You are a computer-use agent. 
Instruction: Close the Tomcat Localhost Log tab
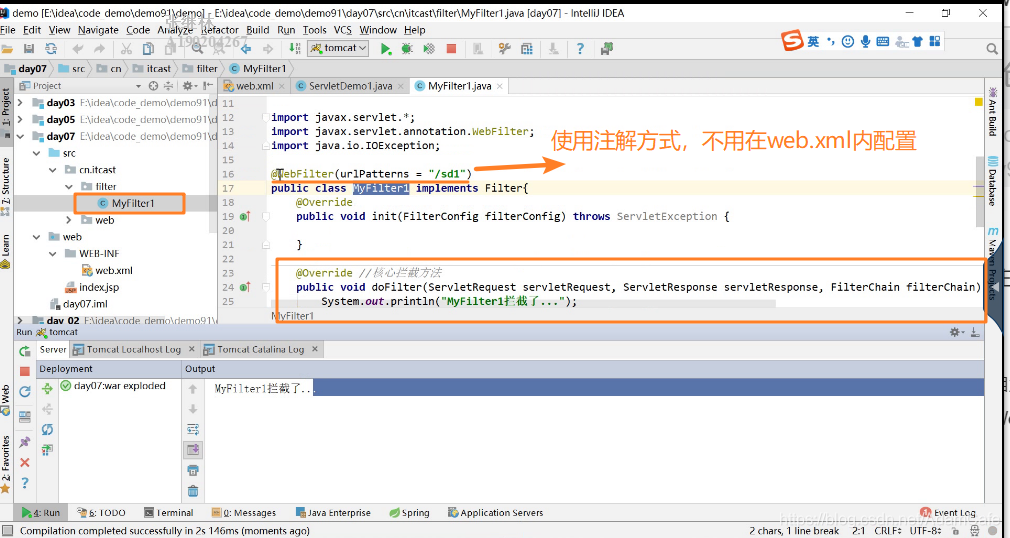(191, 349)
